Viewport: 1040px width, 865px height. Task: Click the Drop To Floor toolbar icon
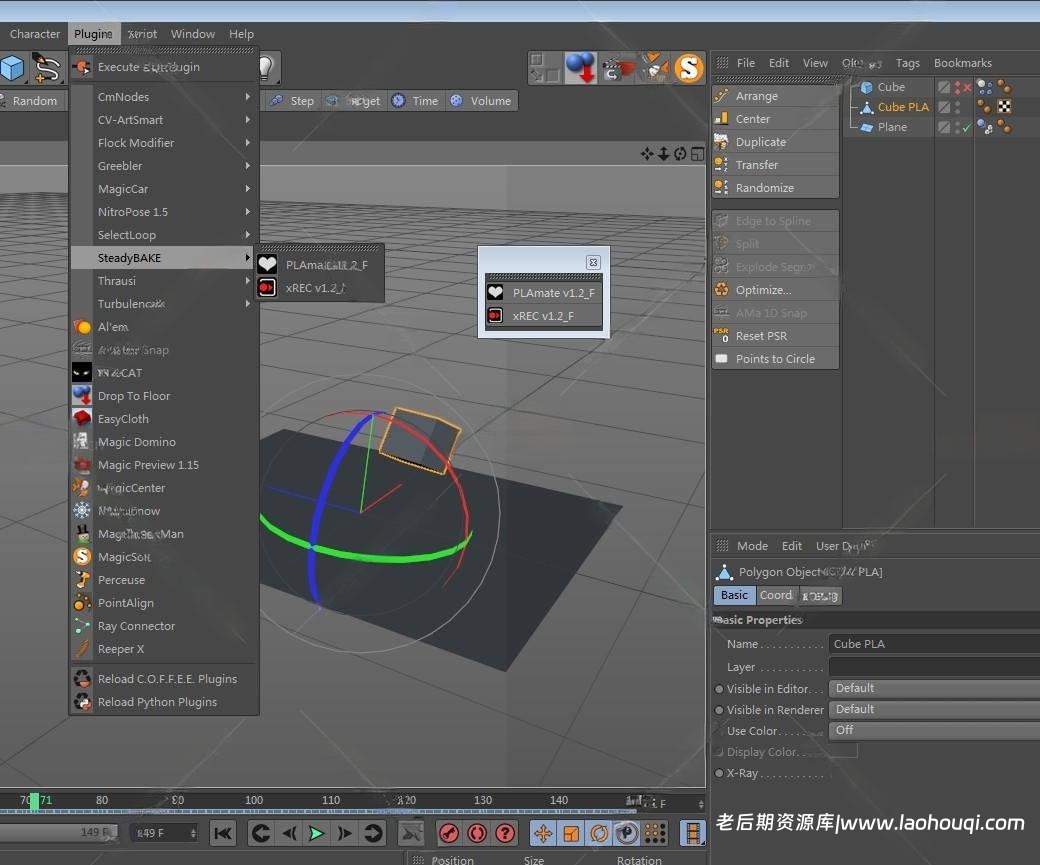581,68
